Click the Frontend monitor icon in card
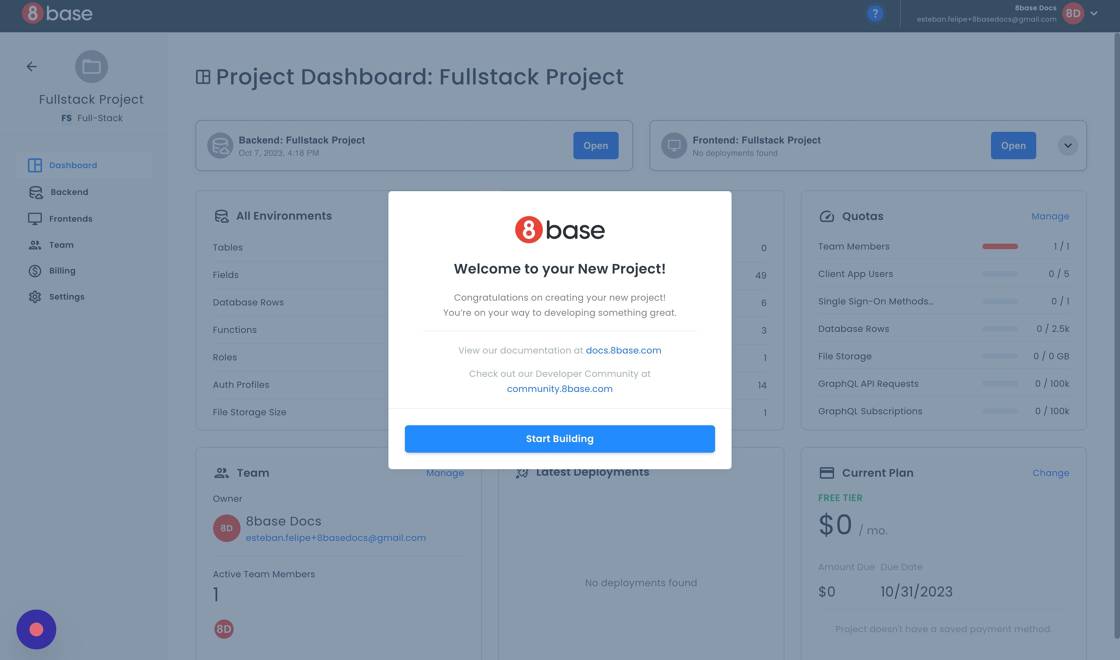 coord(674,146)
